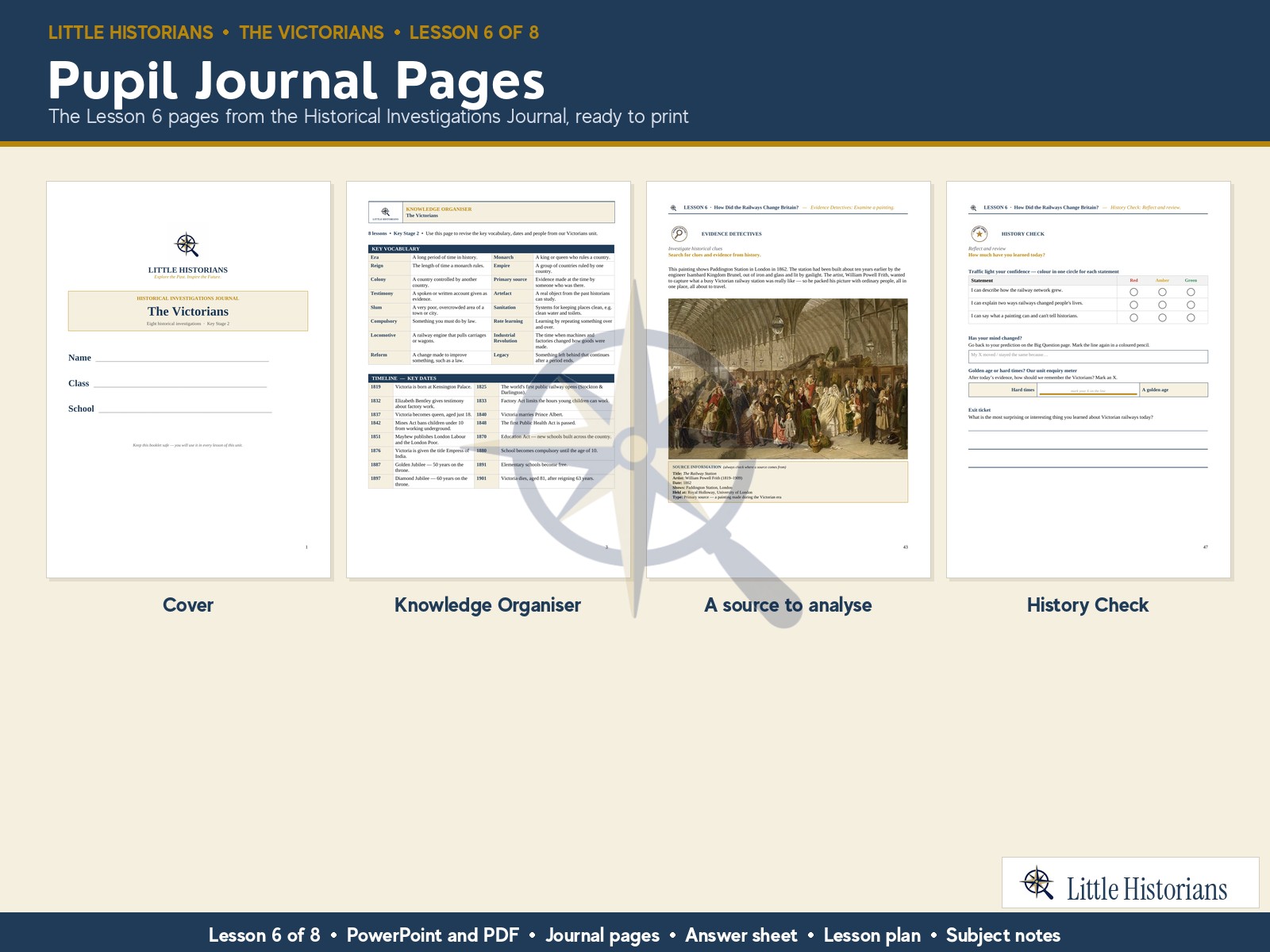Click the magnifying glass Evidence Detectives icon
Image resolution: width=1270 pixels, height=952 pixels.
point(679,233)
